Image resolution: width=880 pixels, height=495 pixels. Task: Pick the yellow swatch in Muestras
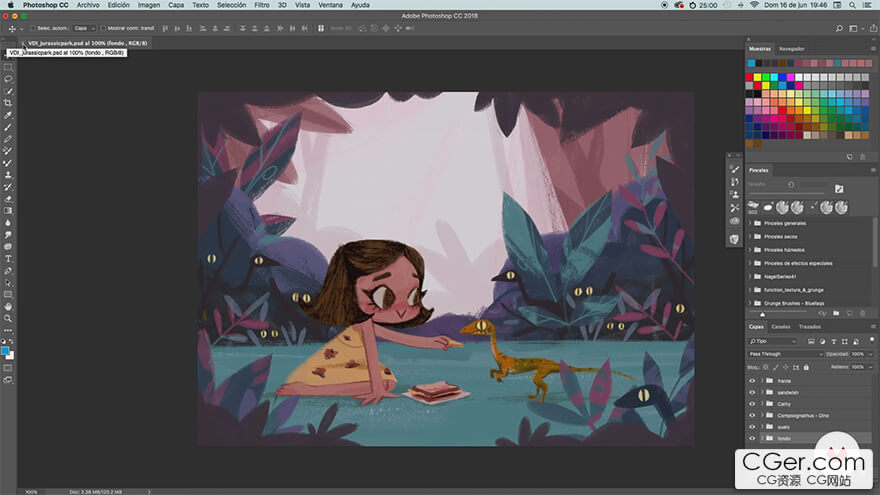tap(758, 77)
